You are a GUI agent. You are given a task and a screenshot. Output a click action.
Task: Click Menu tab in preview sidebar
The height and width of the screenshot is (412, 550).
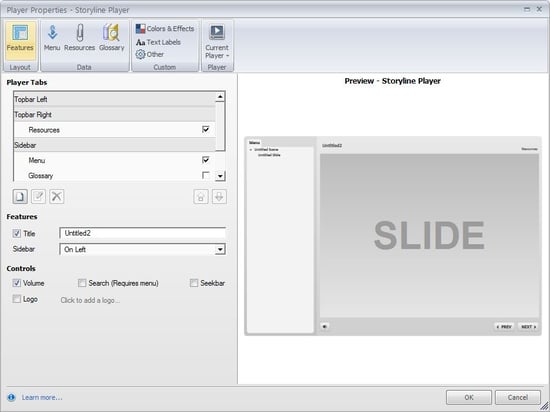(255, 143)
